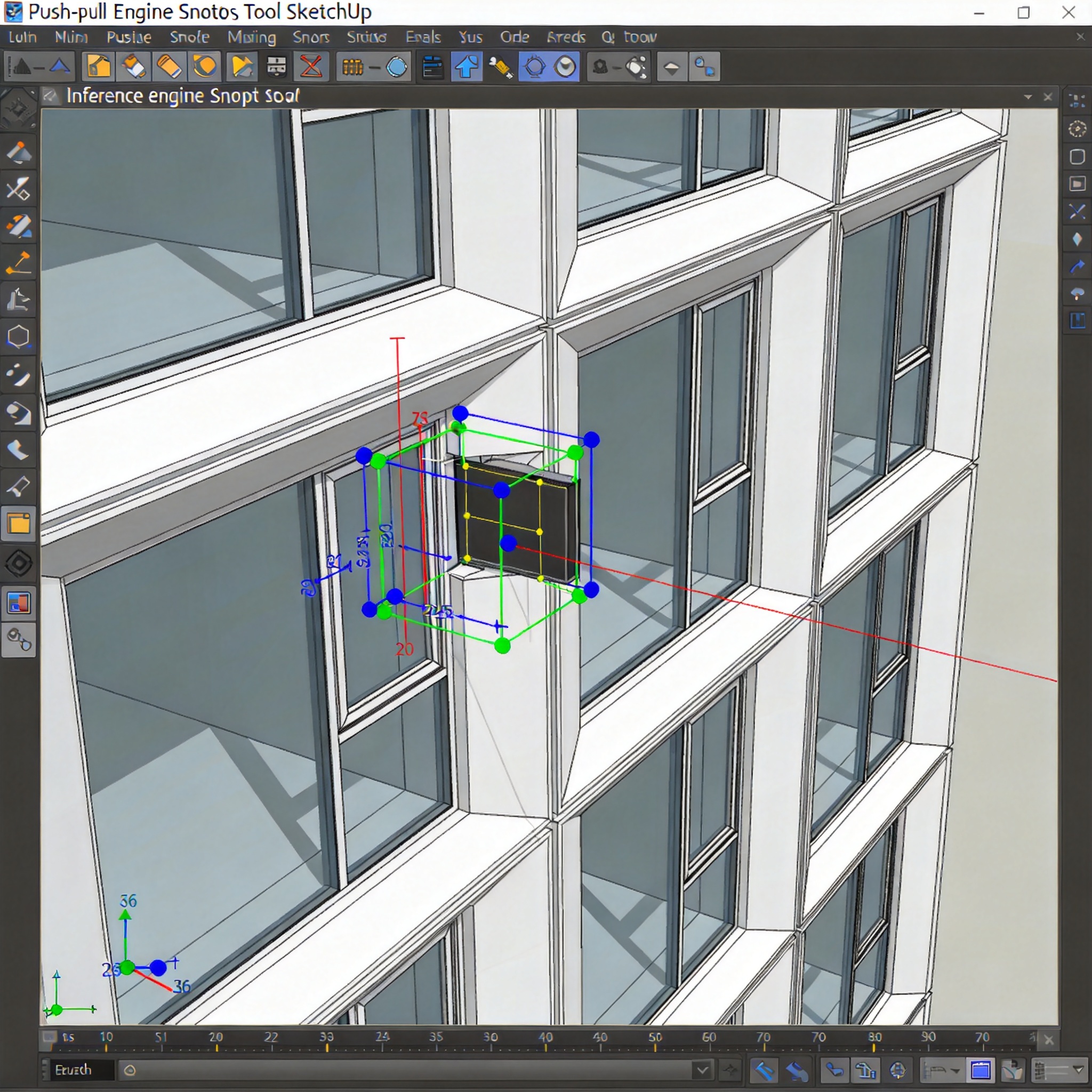Viewport: 1092px width, 1092px height.
Task: Open the Ode menu
Action: [515, 37]
